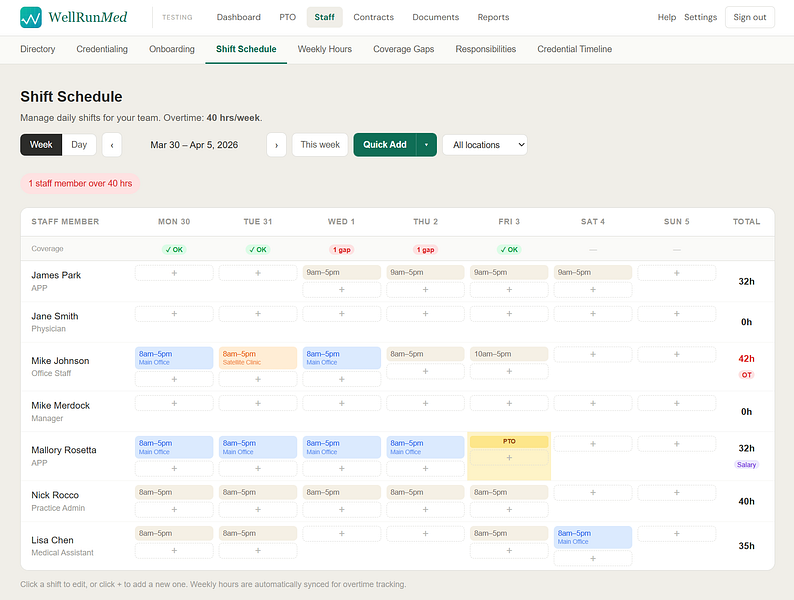Open the Documents menu
This screenshot has height=600, width=794.
click(435, 17)
